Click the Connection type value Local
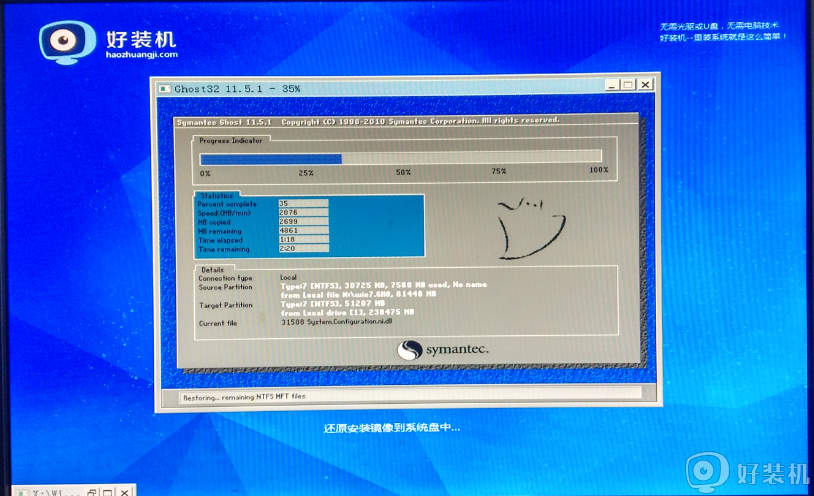The image size is (814, 496). tap(288, 277)
